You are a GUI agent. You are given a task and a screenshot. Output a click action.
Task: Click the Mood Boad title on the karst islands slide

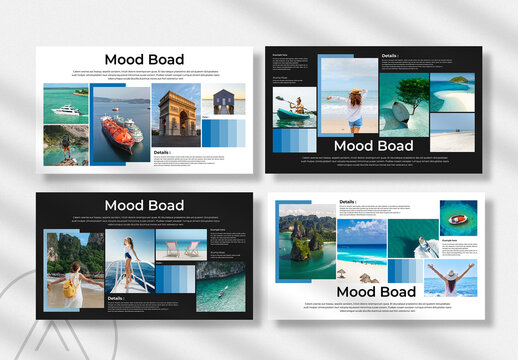376,292
